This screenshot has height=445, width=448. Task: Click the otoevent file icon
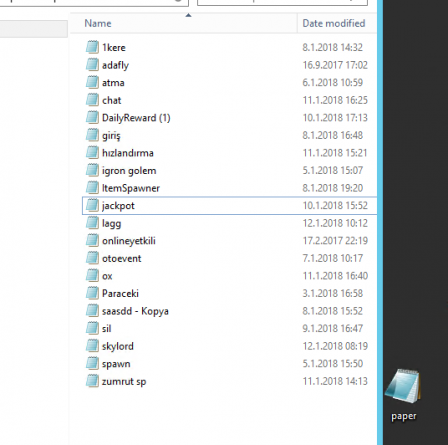(92, 258)
